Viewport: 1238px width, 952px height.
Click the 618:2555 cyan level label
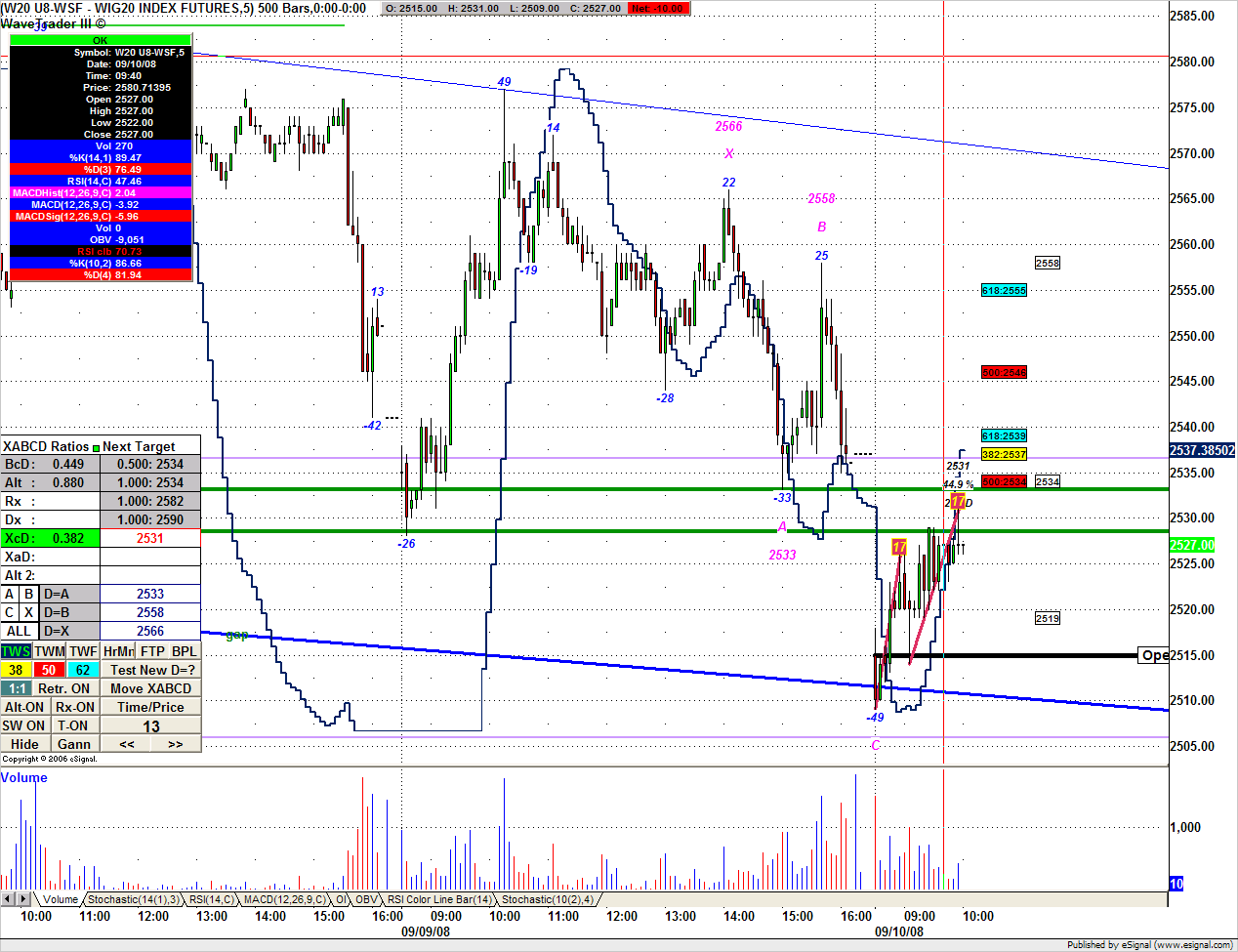(x=1004, y=290)
